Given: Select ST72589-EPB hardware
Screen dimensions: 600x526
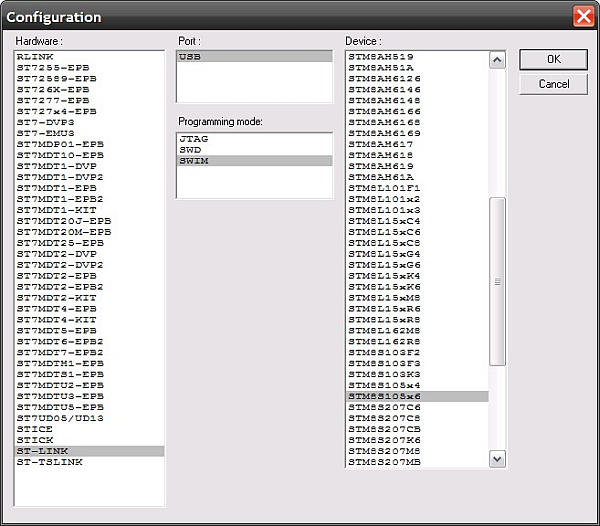Looking at the screenshot, I should tap(90, 78).
